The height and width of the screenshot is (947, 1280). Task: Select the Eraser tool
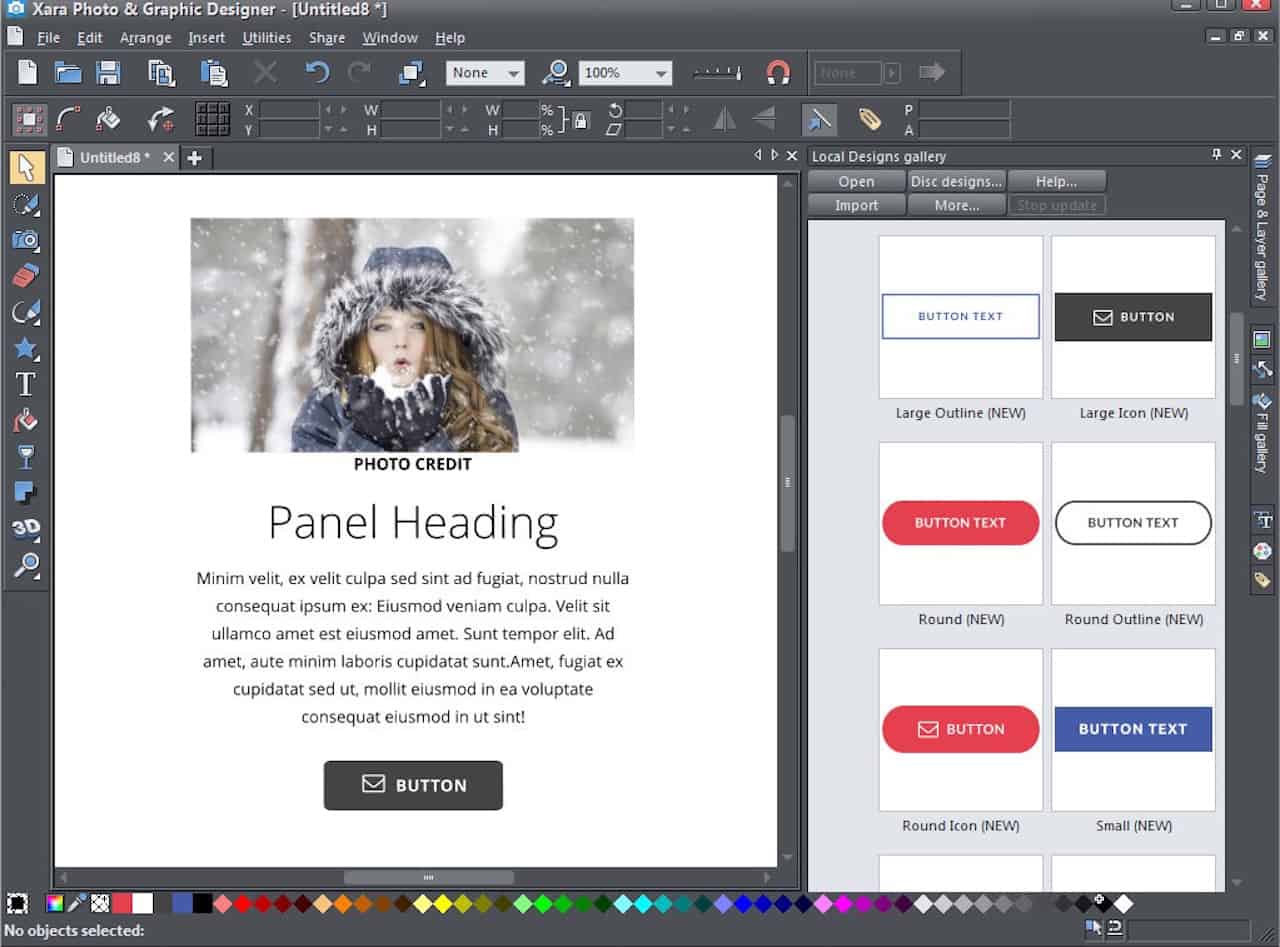tap(26, 276)
